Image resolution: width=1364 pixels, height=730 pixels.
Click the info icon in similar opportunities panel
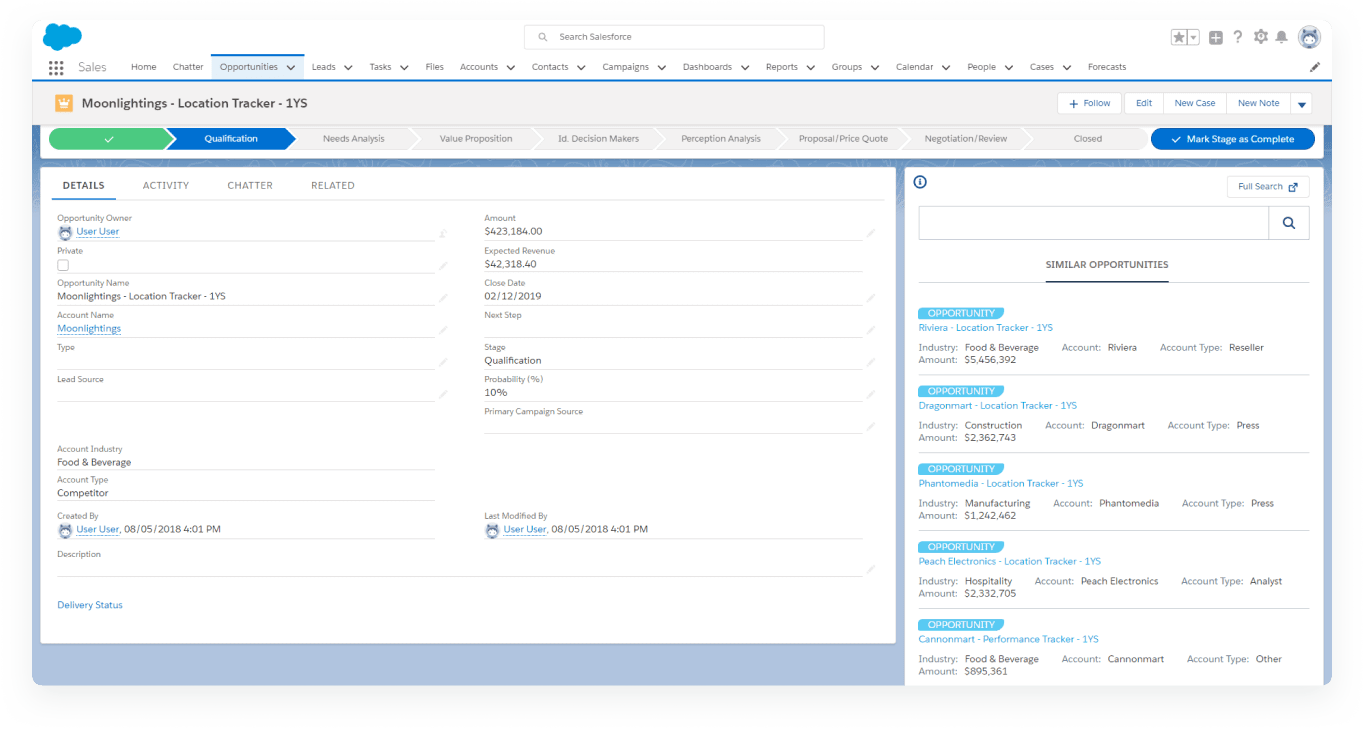pyautogui.click(x=920, y=182)
